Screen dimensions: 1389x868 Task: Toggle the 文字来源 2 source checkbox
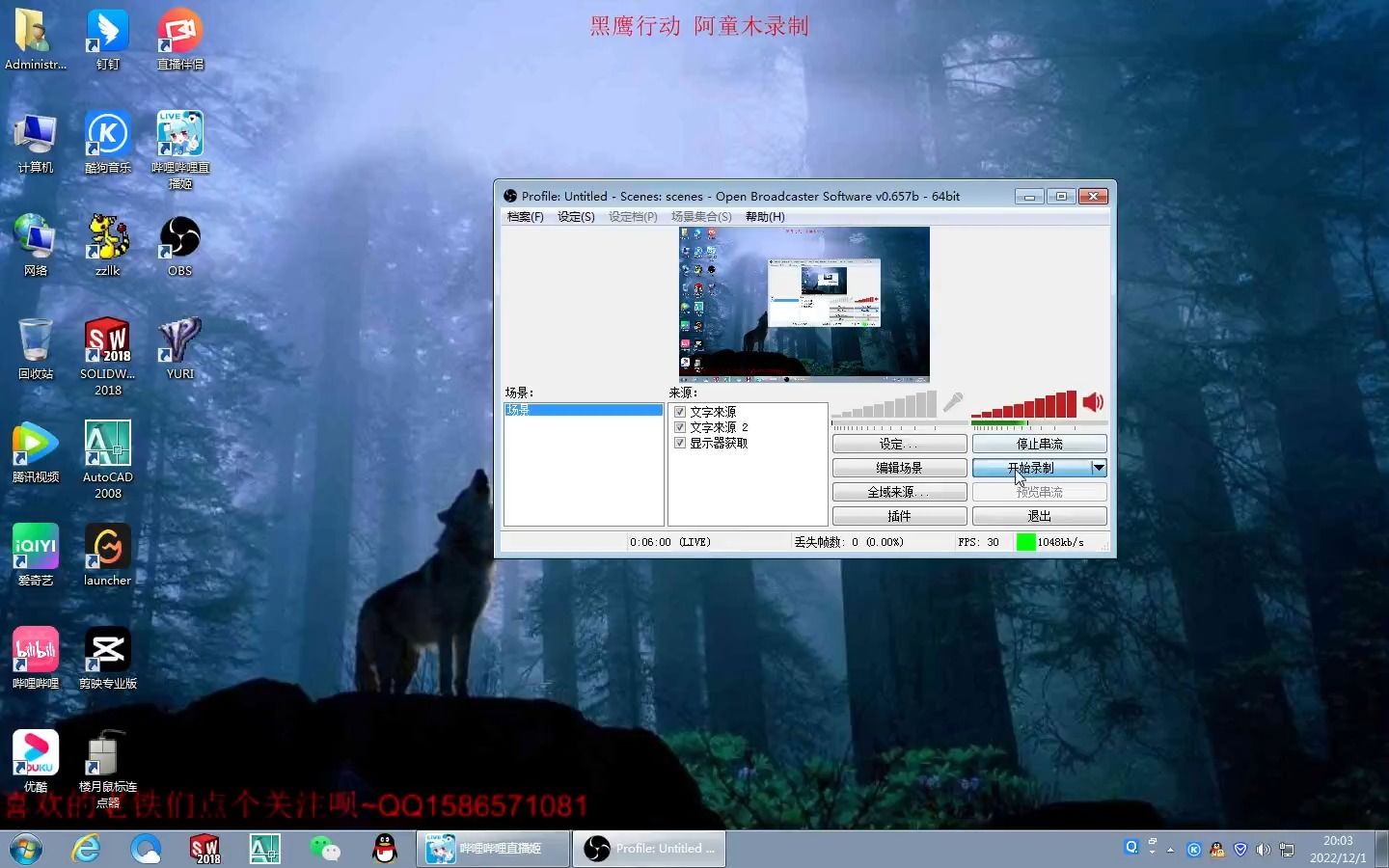(680, 427)
